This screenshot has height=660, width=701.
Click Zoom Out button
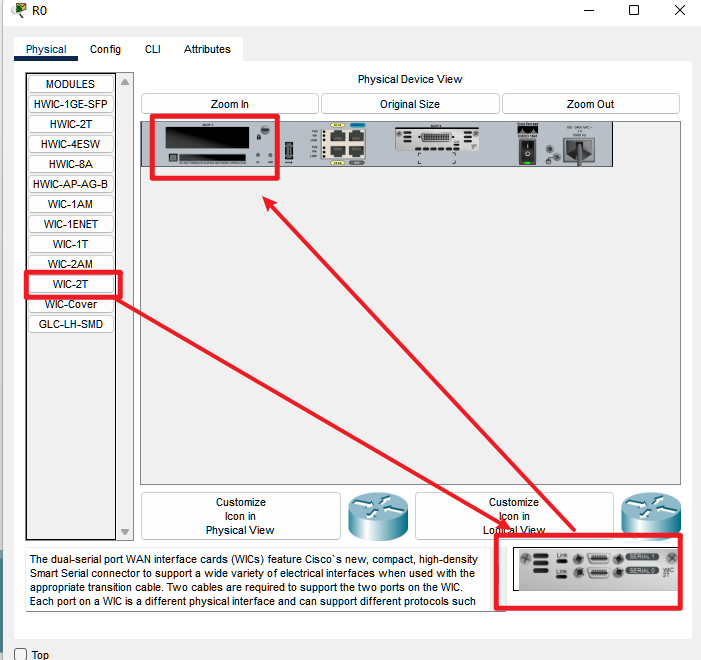coord(591,104)
